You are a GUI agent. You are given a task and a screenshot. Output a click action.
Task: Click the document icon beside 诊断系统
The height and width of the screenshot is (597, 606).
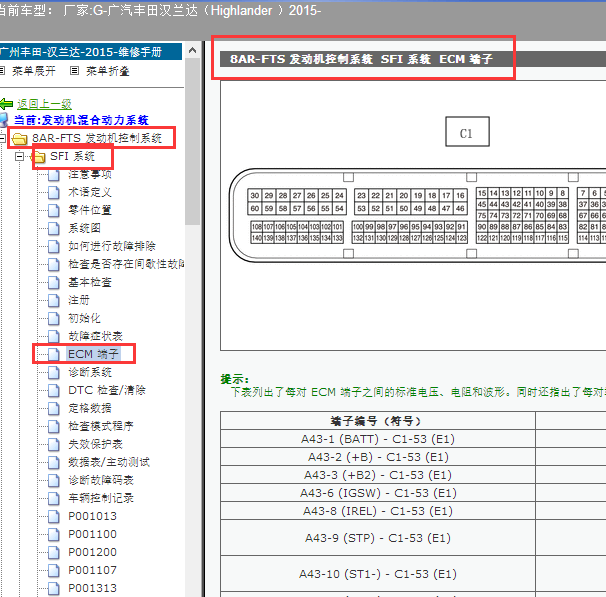[54, 372]
